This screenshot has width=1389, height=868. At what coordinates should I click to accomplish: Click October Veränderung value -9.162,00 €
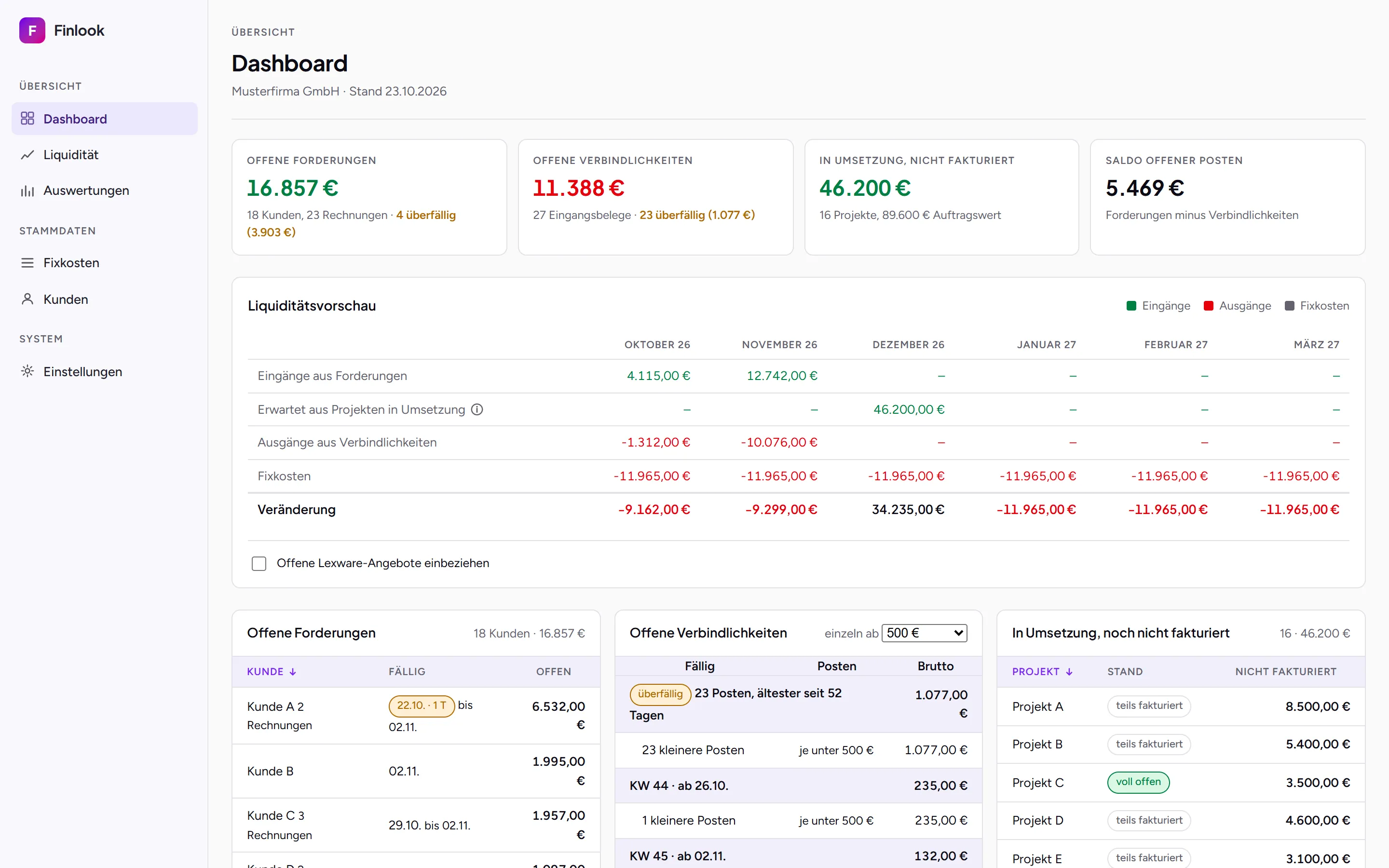click(x=654, y=510)
